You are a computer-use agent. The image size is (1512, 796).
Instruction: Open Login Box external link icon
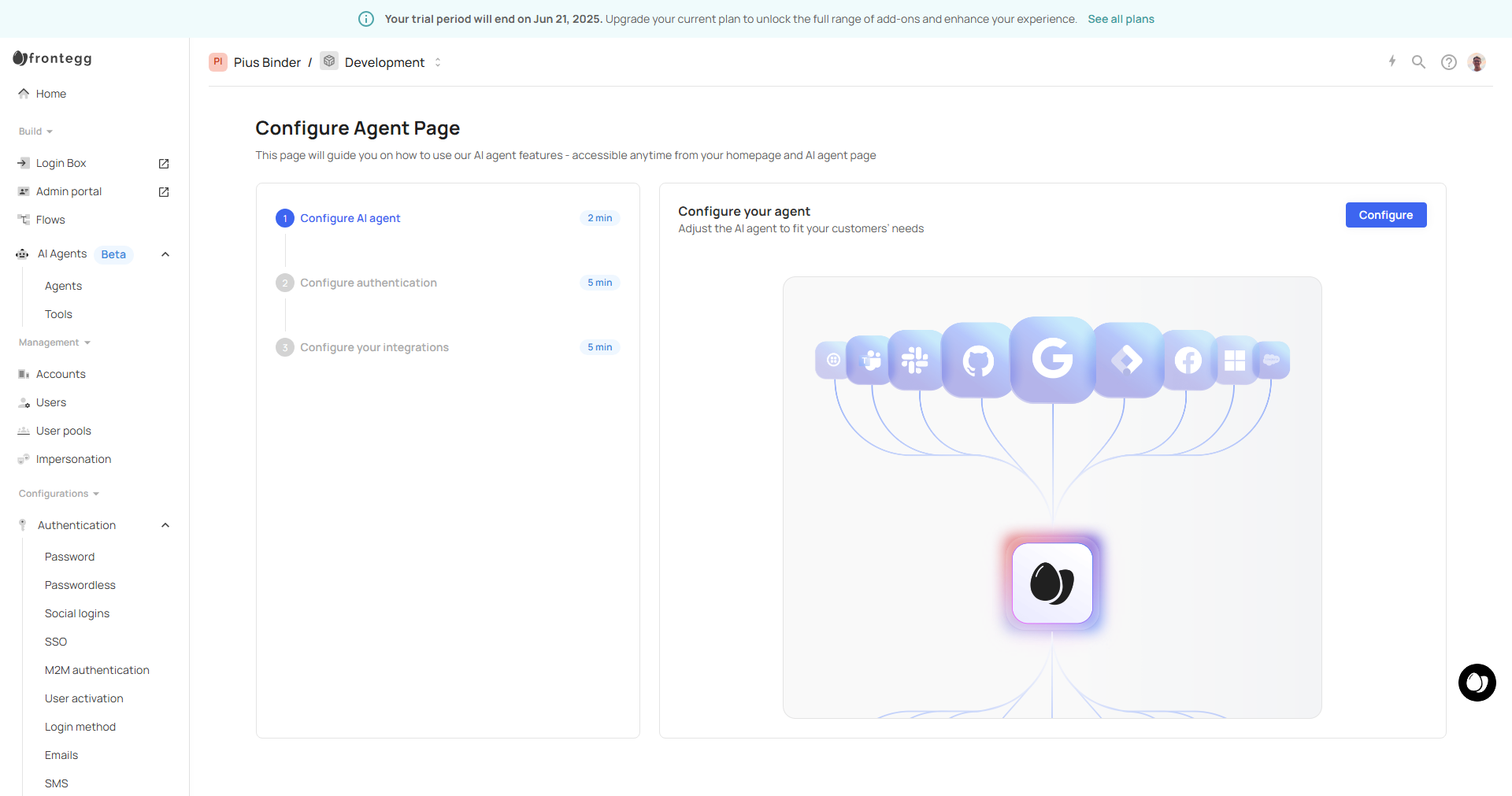164,164
